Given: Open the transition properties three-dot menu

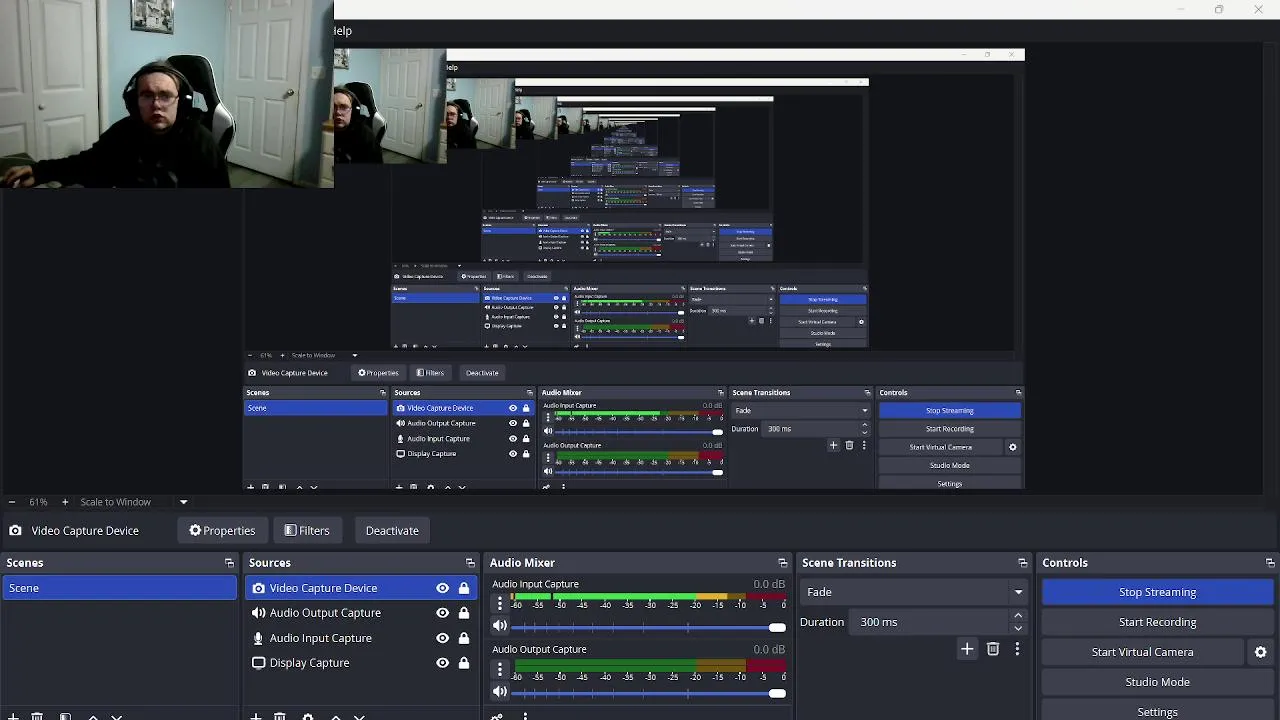Looking at the screenshot, I should pyautogui.click(x=1017, y=649).
